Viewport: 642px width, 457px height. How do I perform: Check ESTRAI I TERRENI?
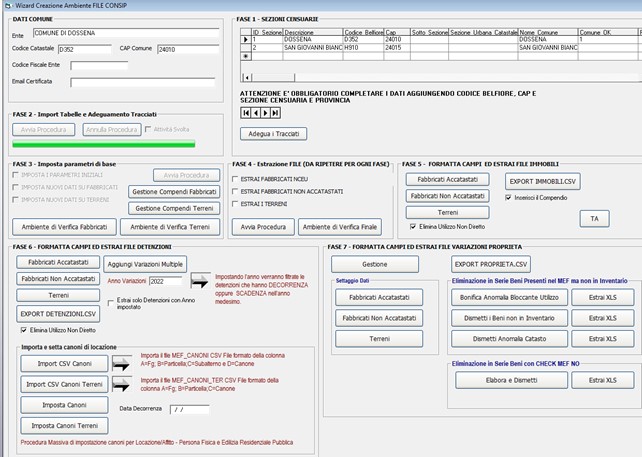pyautogui.click(x=235, y=204)
